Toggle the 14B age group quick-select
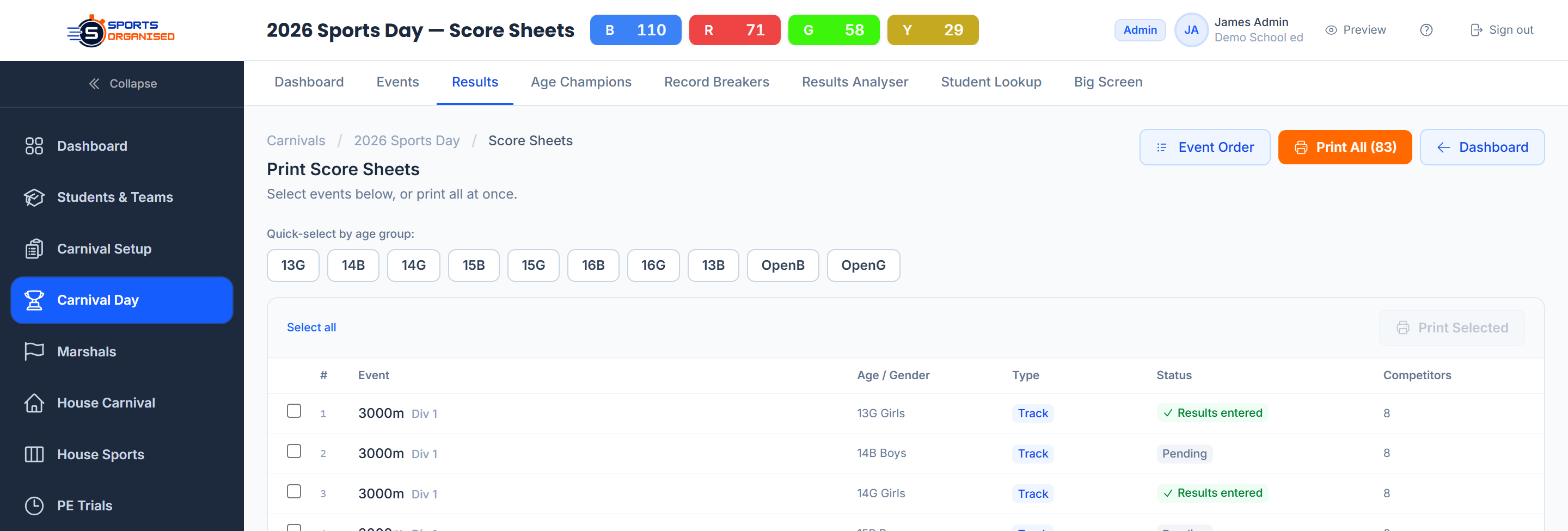1568x531 pixels. 353,265
